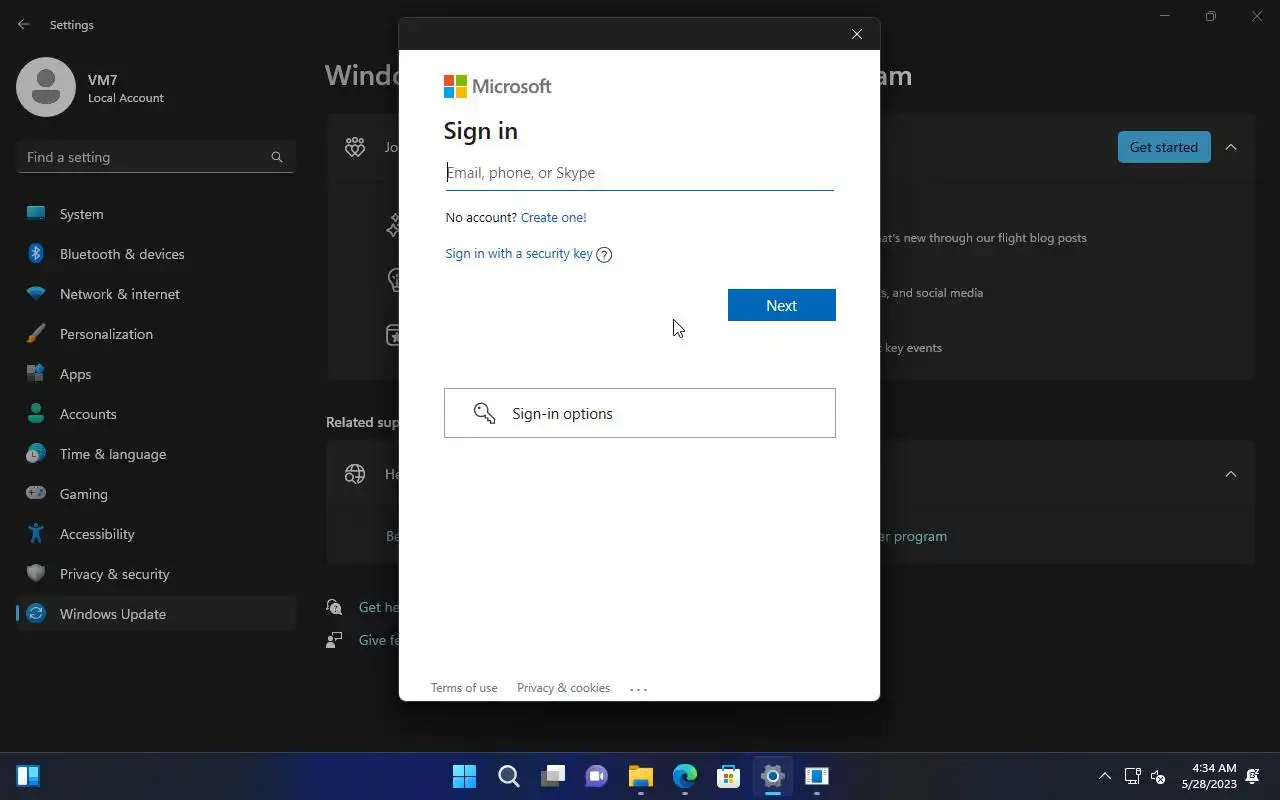
Task: Click the blue window app on taskbar
Action: coord(816,776)
